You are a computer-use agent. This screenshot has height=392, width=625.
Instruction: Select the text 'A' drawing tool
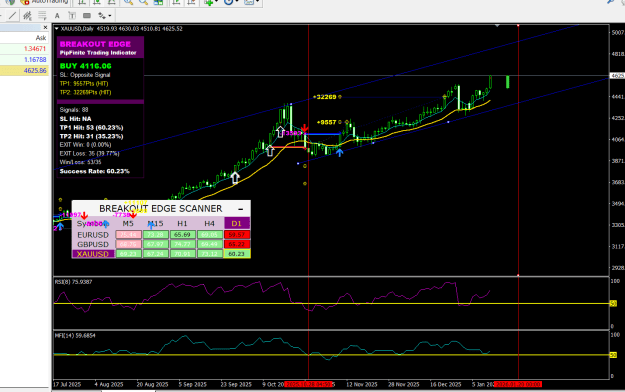[57, 16]
